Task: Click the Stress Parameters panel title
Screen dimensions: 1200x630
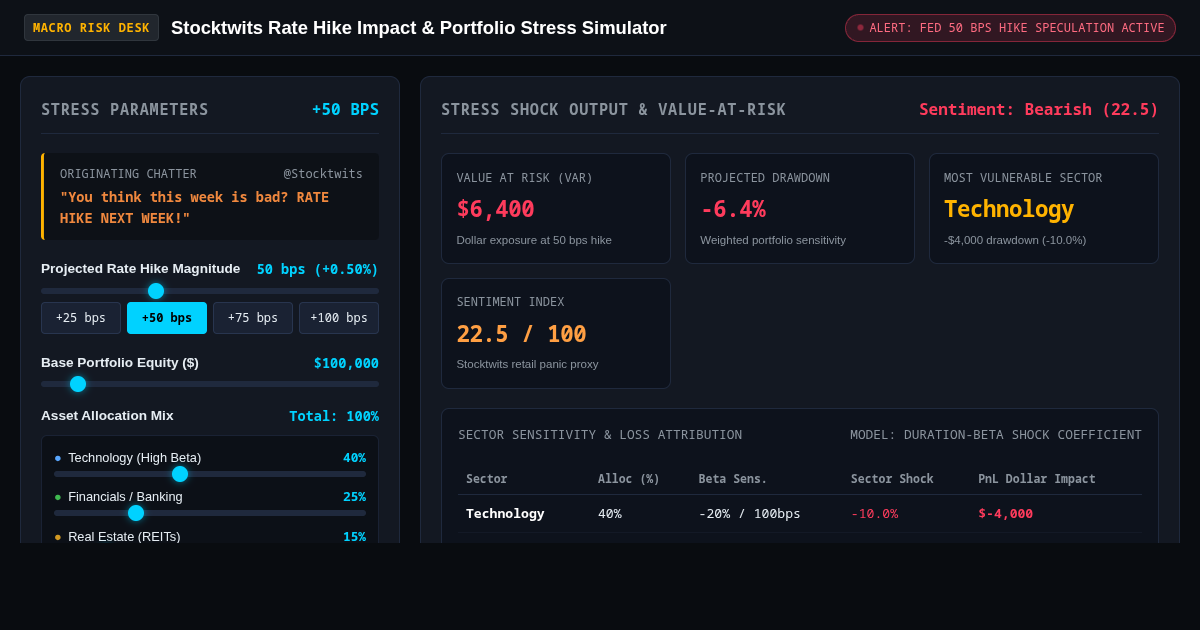Action: [x=125, y=110]
